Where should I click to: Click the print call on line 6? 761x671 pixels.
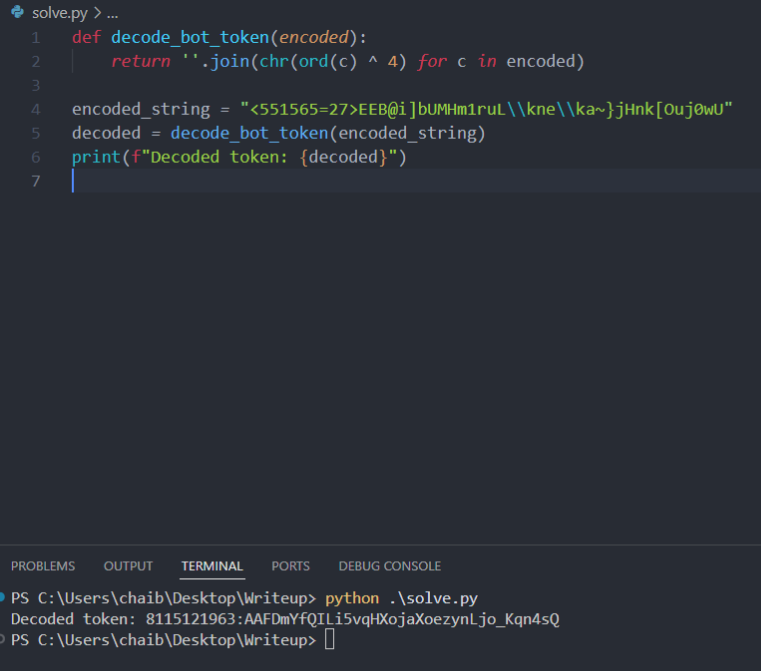96,158
